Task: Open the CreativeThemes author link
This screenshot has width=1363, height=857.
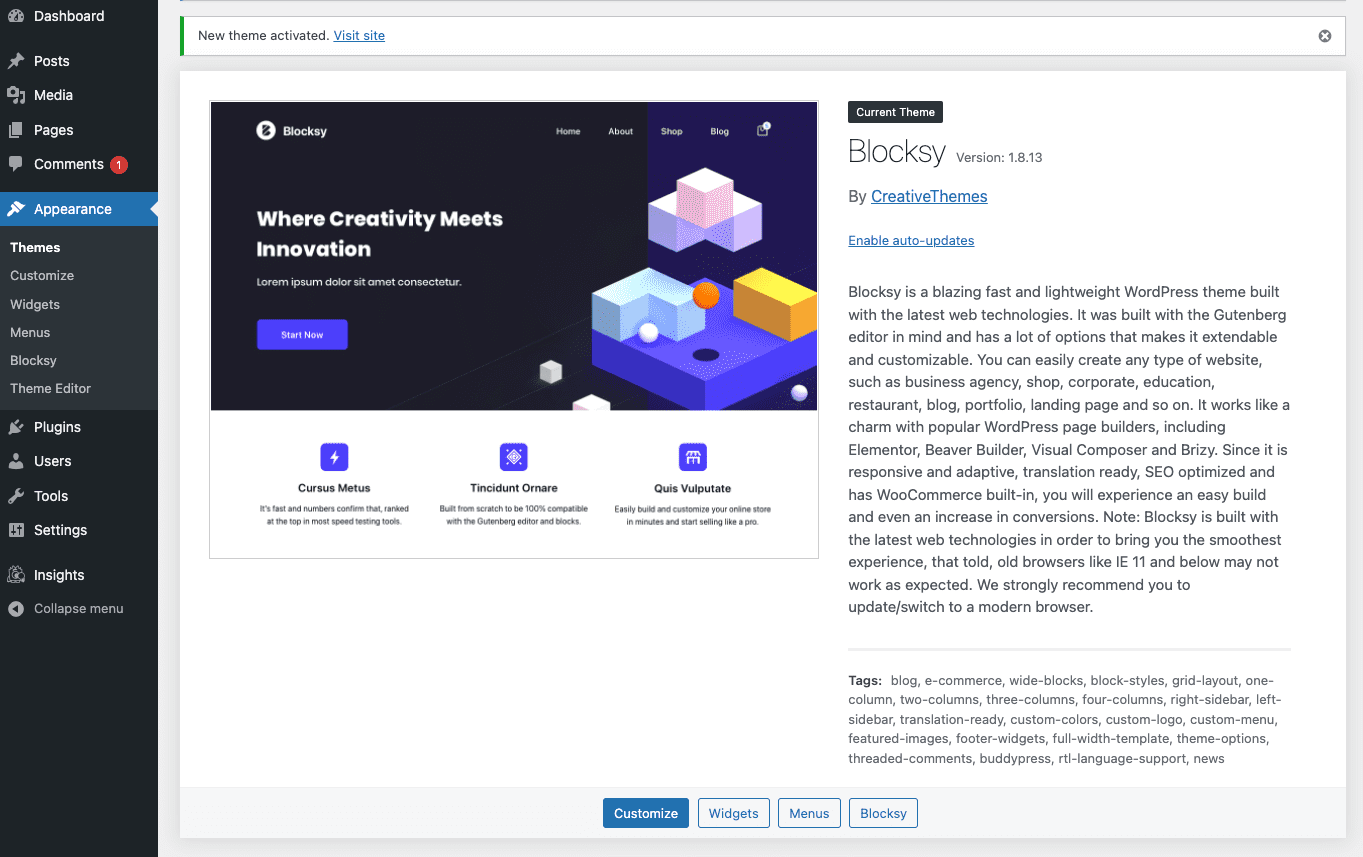Action: click(x=929, y=196)
